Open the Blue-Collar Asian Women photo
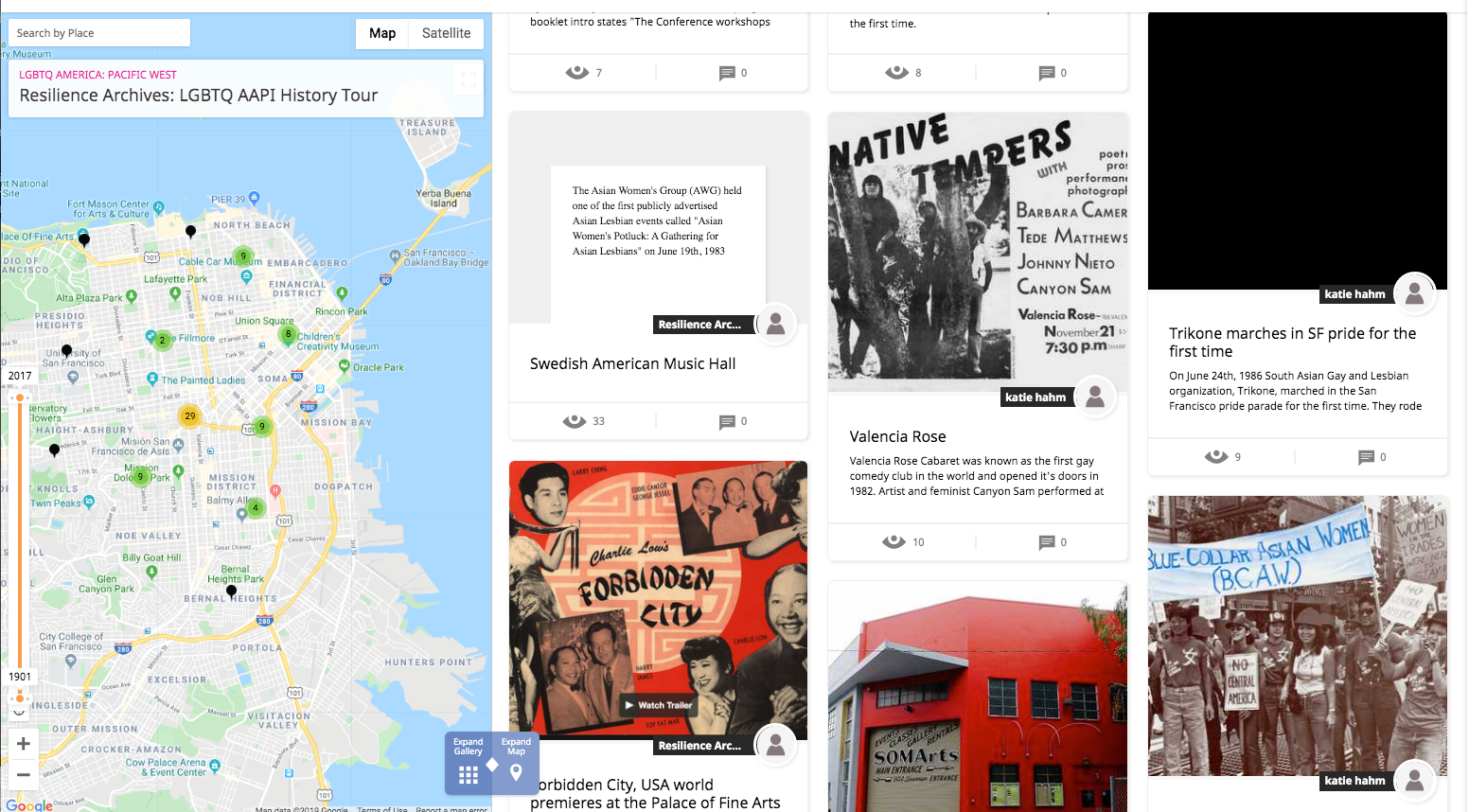The image size is (1469, 812). [1298, 636]
